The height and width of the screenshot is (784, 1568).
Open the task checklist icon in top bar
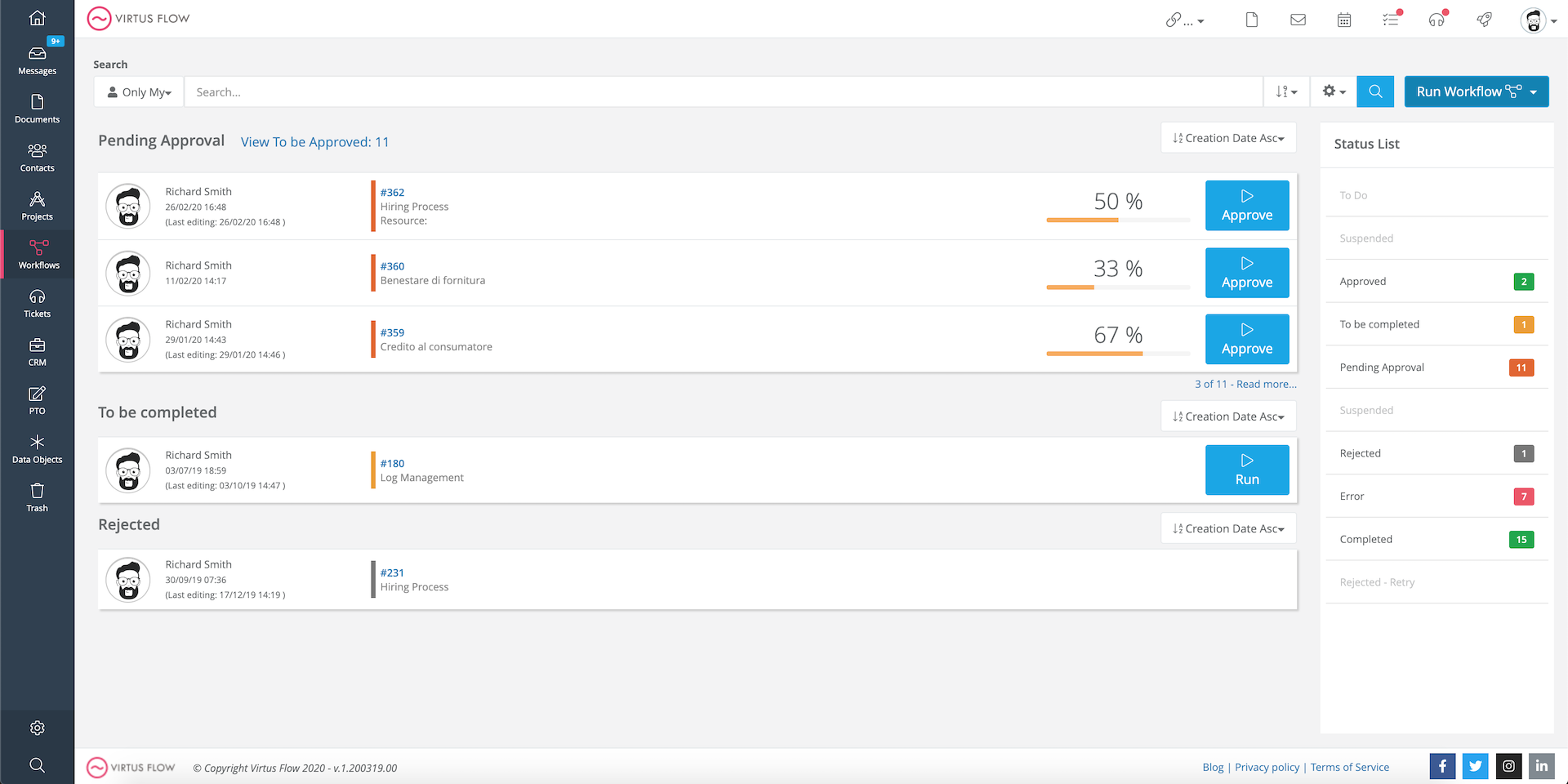pos(1392,19)
